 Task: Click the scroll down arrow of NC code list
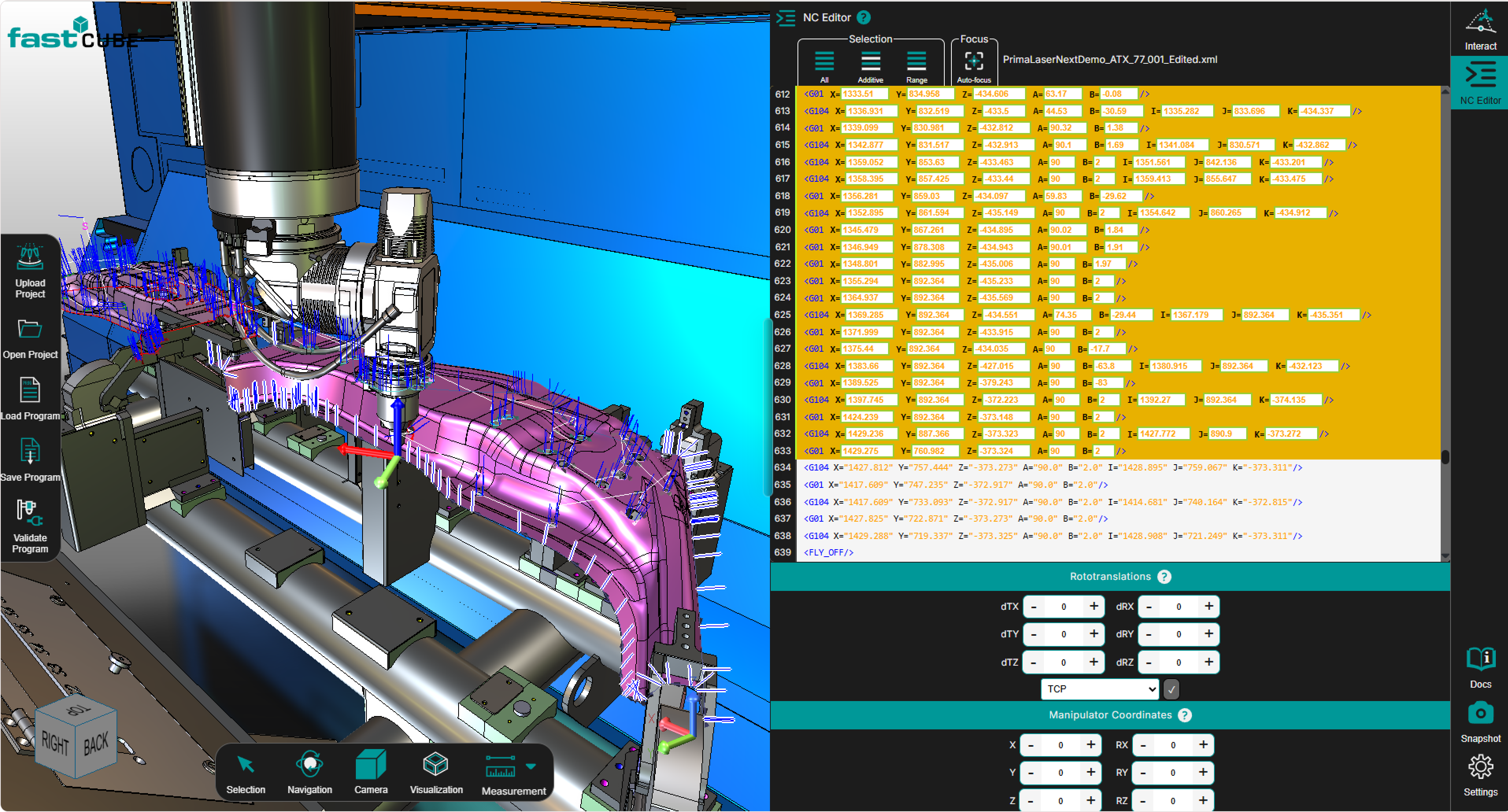coord(1445,556)
